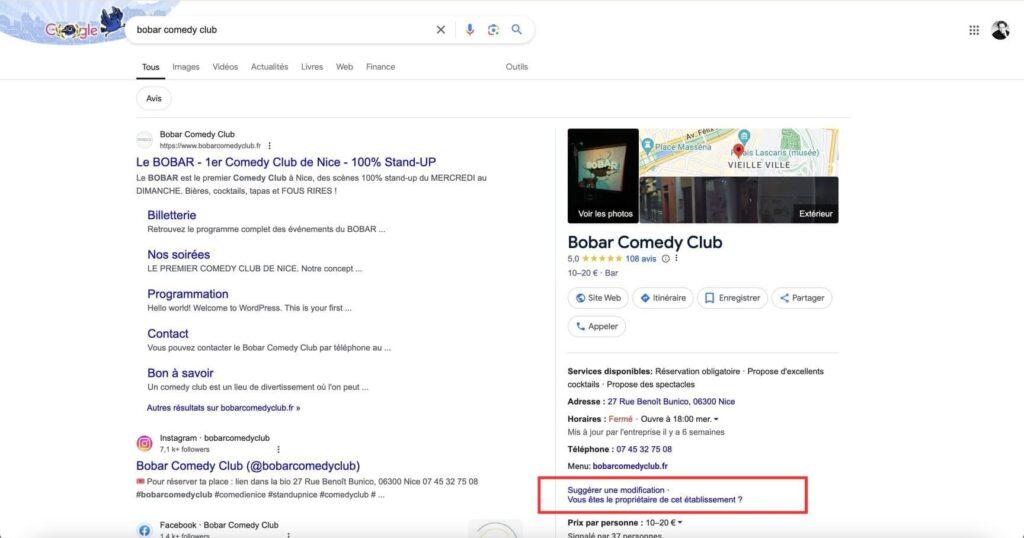The width and height of the screenshot is (1024, 538).
Task: Call the venue with the Appeler button
Action: click(x=596, y=326)
